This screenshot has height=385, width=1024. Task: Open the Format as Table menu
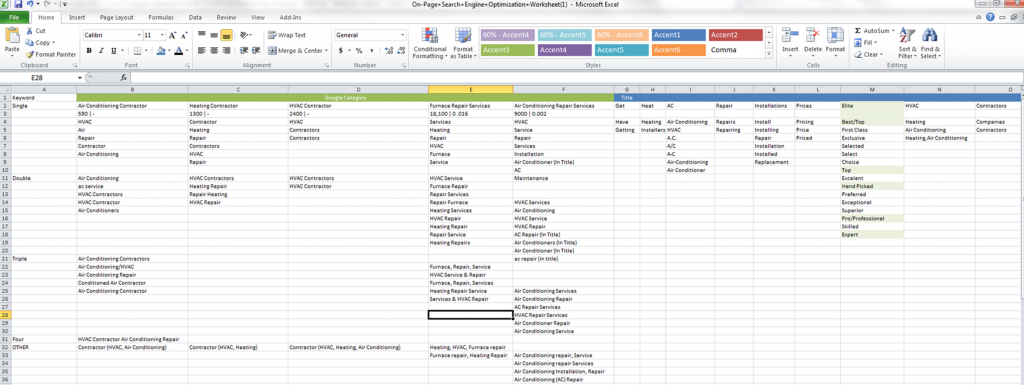pos(463,44)
